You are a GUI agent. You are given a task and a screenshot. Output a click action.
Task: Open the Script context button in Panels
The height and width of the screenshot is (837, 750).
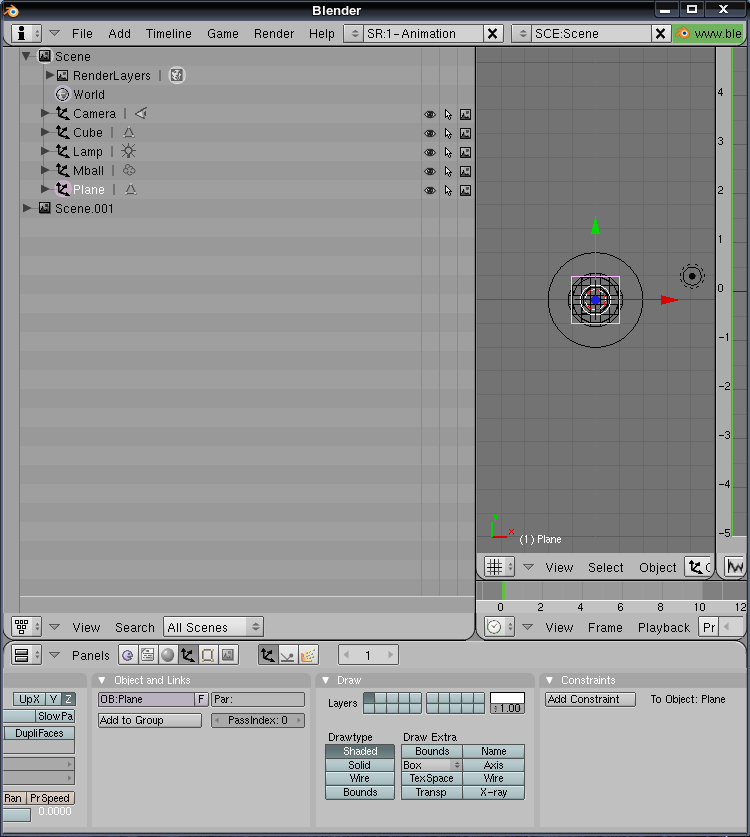click(x=147, y=655)
